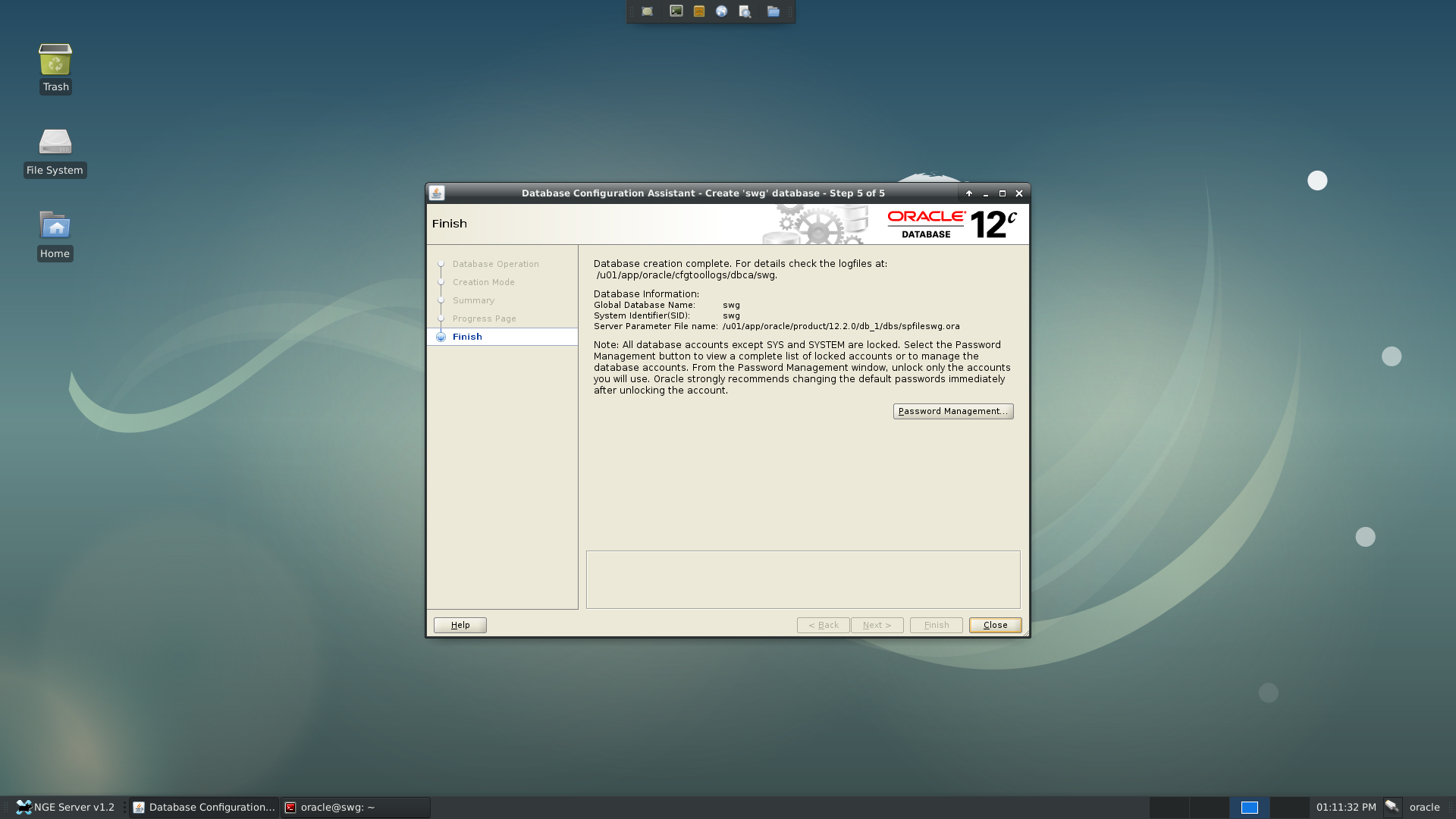Click the Global Database Name value swg
The width and height of the screenshot is (1456, 819).
[x=731, y=305]
